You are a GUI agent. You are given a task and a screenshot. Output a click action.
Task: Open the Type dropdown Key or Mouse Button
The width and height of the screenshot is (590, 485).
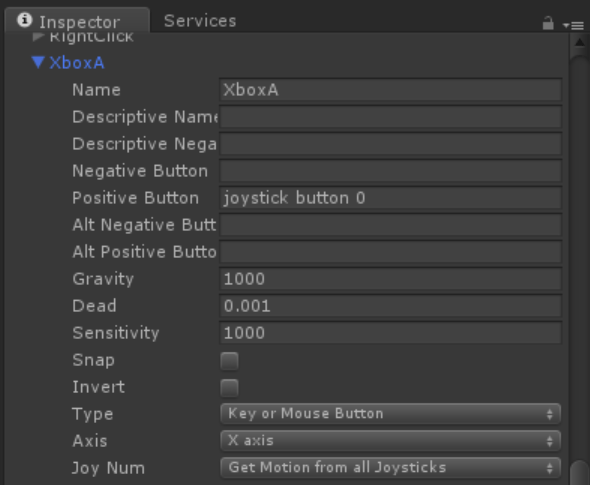click(x=391, y=414)
